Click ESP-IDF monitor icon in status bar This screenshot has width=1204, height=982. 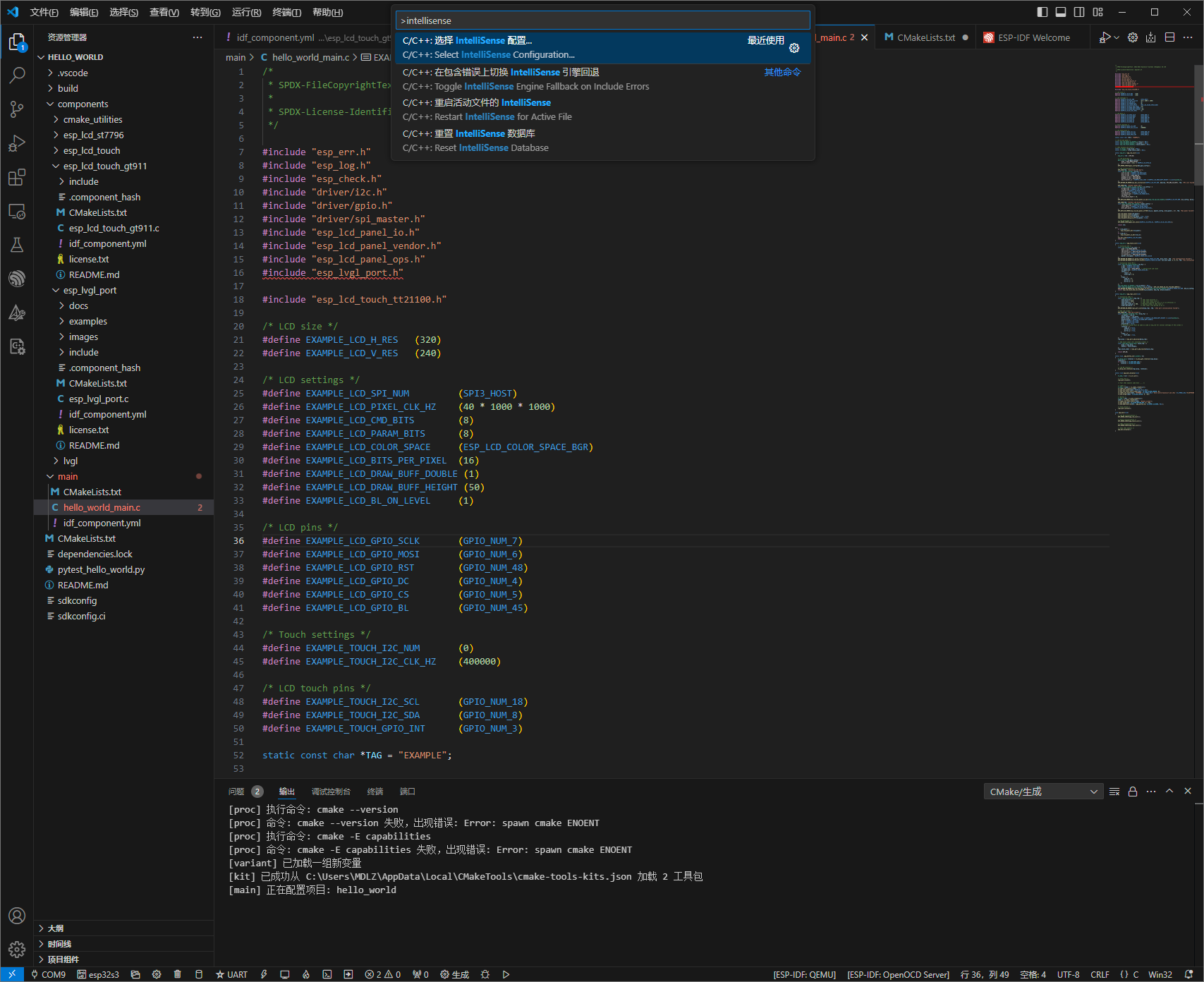pos(285,974)
